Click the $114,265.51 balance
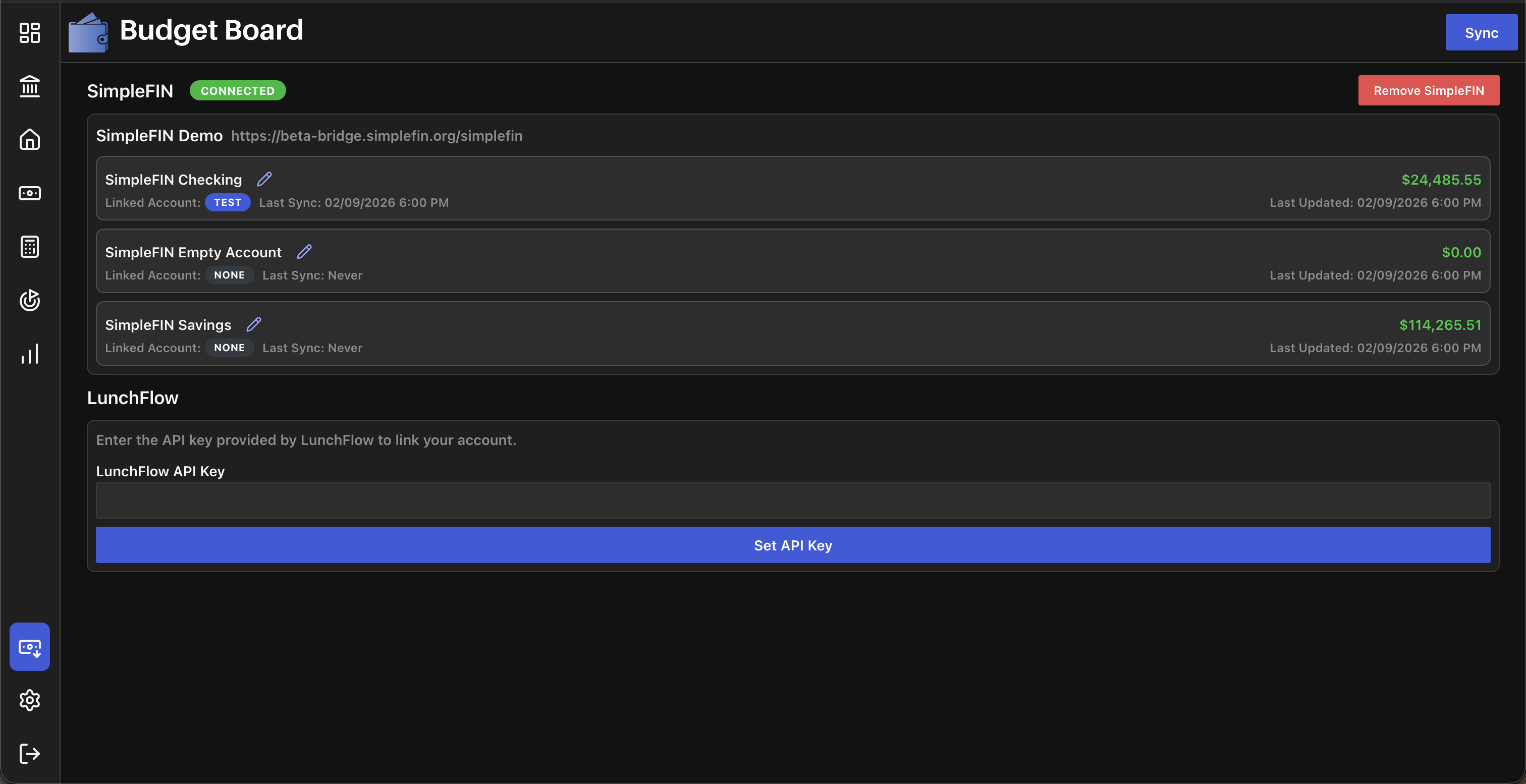Viewport: 1526px width, 784px height. [1440, 326]
